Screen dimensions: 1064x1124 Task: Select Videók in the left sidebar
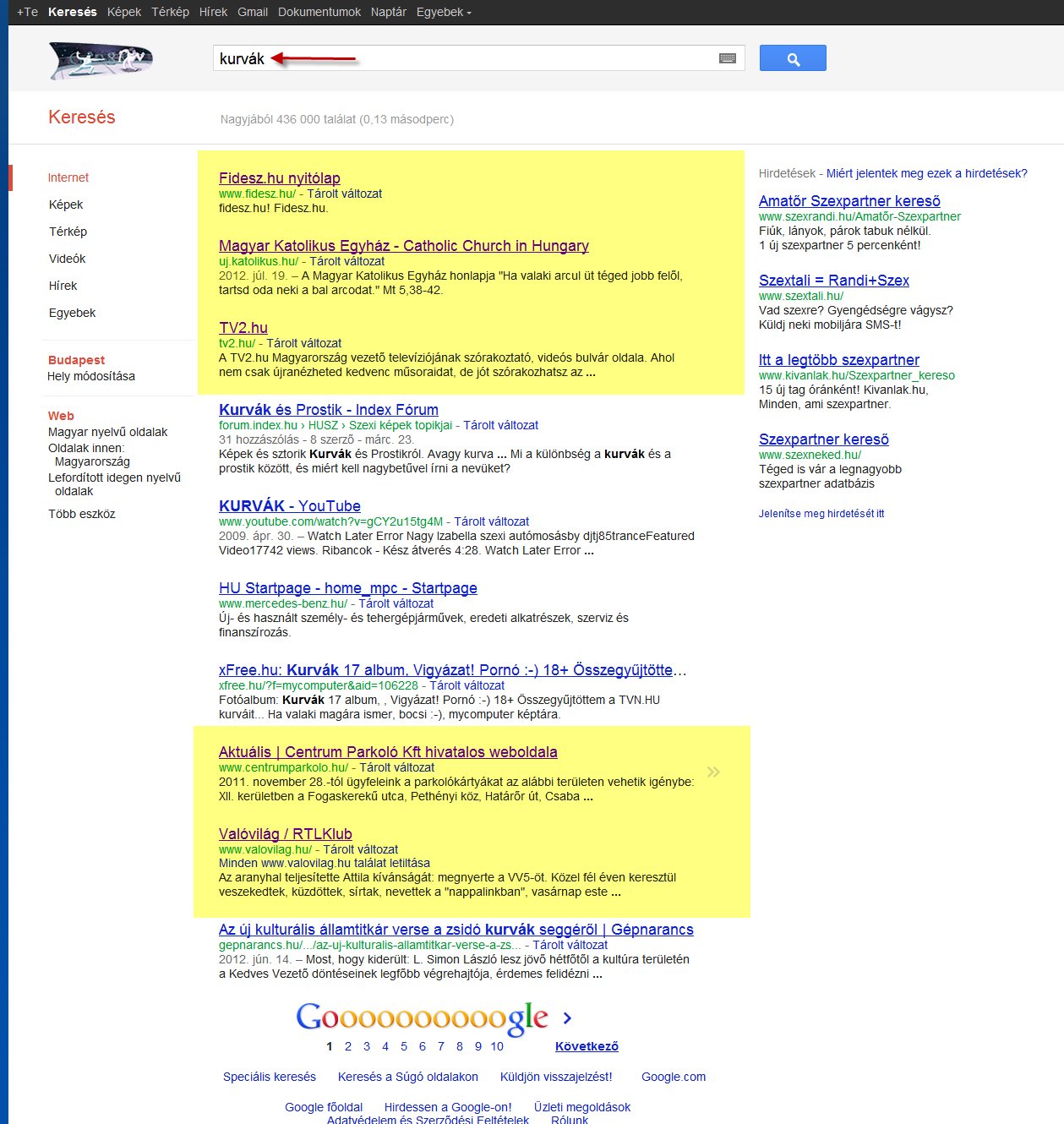66,259
